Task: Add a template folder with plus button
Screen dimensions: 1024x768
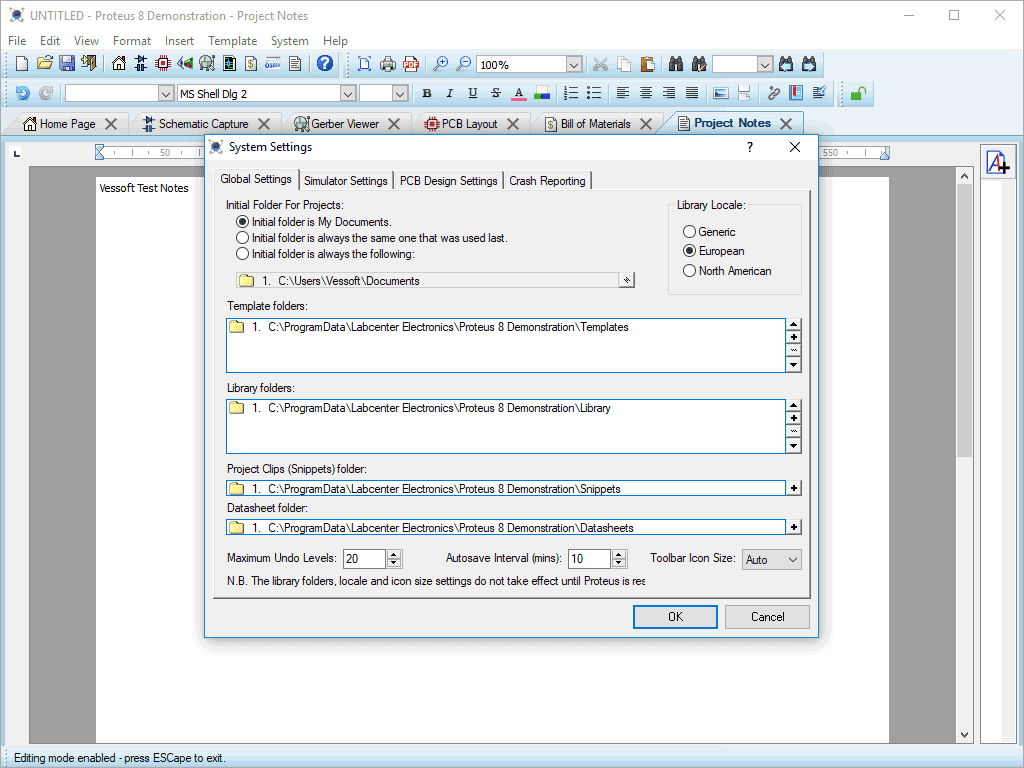Action: coord(793,338)
